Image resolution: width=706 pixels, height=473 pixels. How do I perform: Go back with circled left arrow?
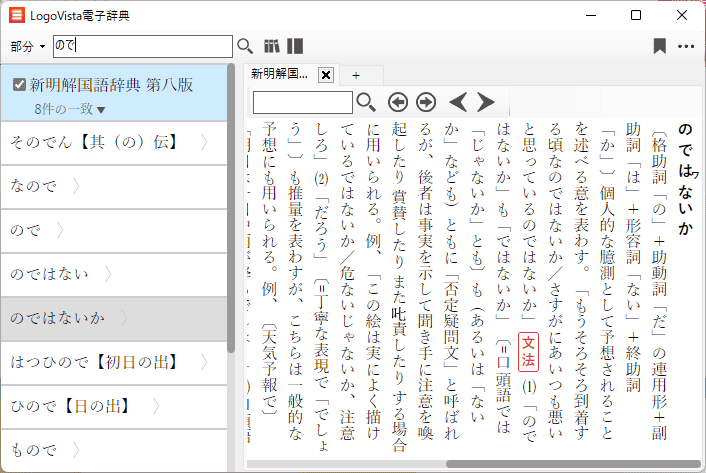(398, 102)
